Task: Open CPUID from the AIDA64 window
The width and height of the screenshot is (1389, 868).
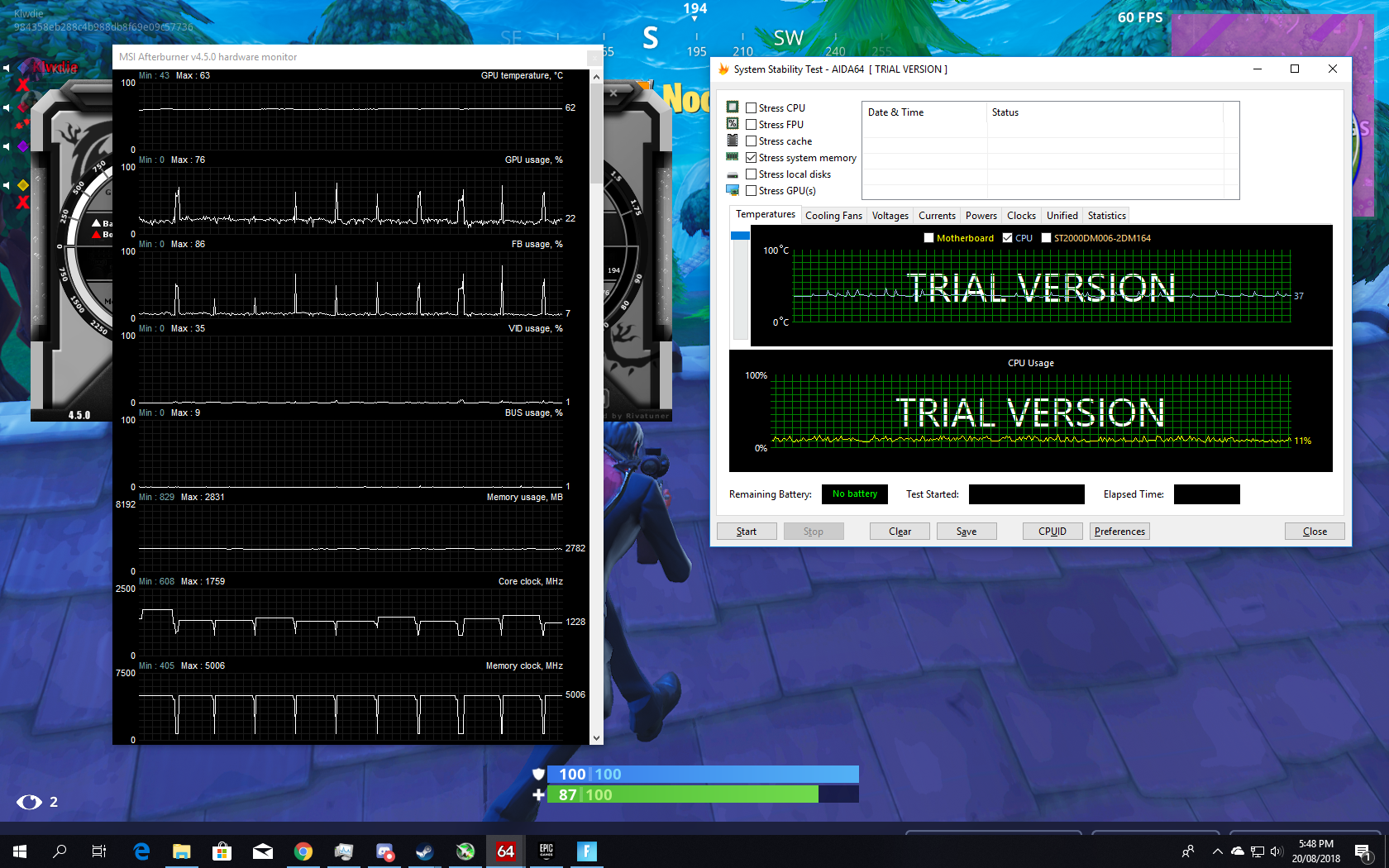Action: [1052, 532]
